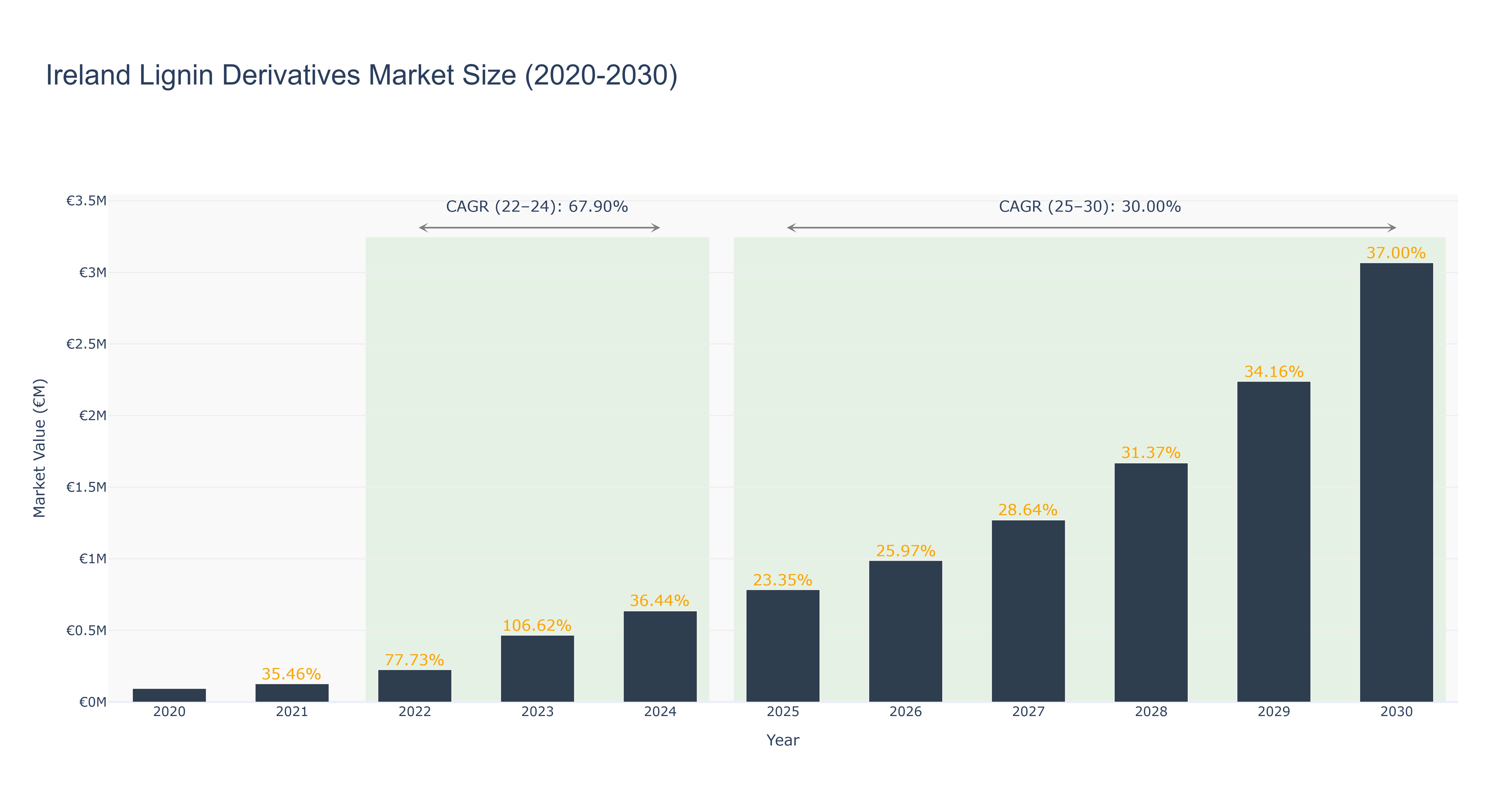Click the 2021 bar in chart
Image resolution: width=1512 pixels, height=810 pixels.
pyautogui.click(x=292, y=693)
